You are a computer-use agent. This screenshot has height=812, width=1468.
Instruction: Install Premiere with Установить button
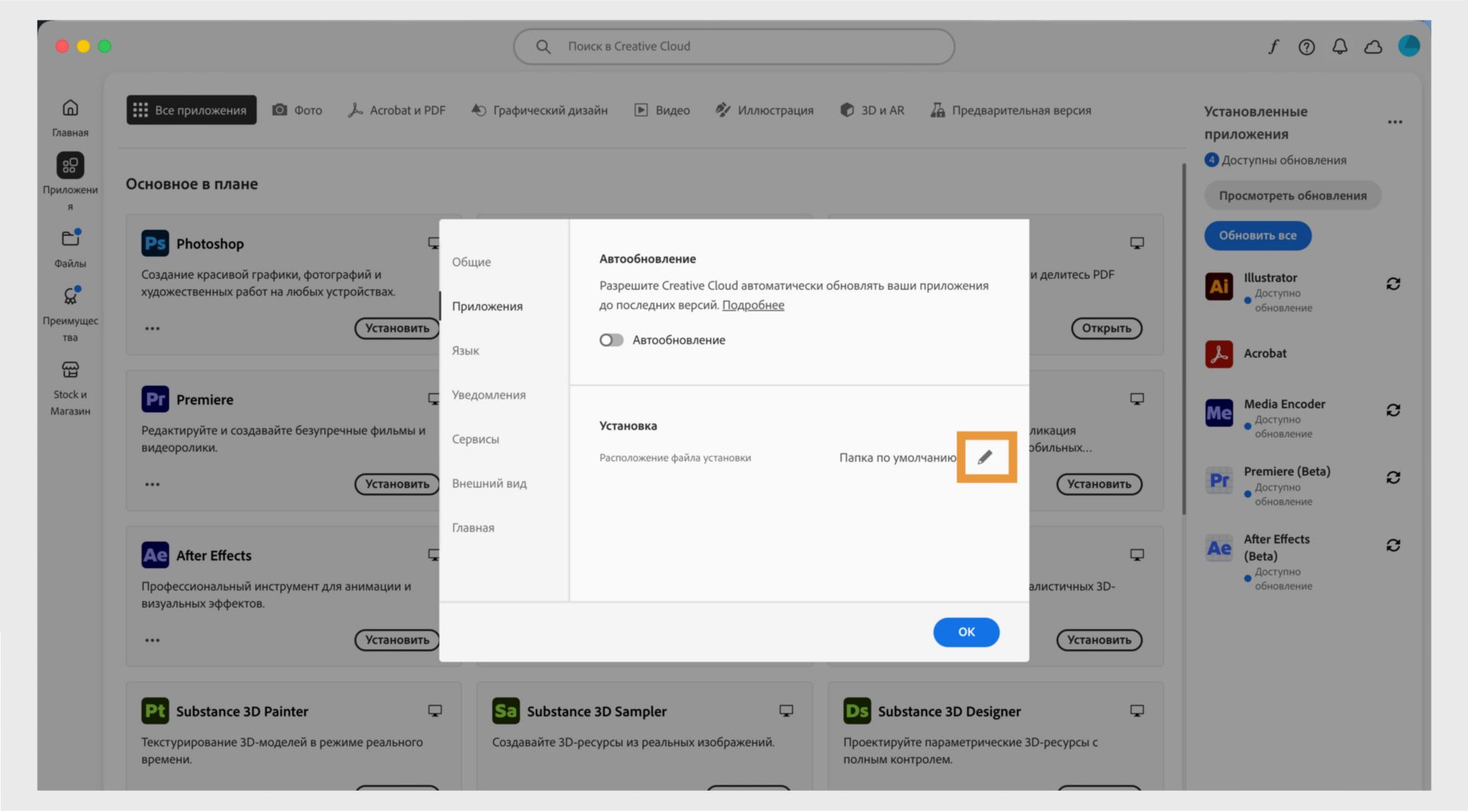click(397, 484)
